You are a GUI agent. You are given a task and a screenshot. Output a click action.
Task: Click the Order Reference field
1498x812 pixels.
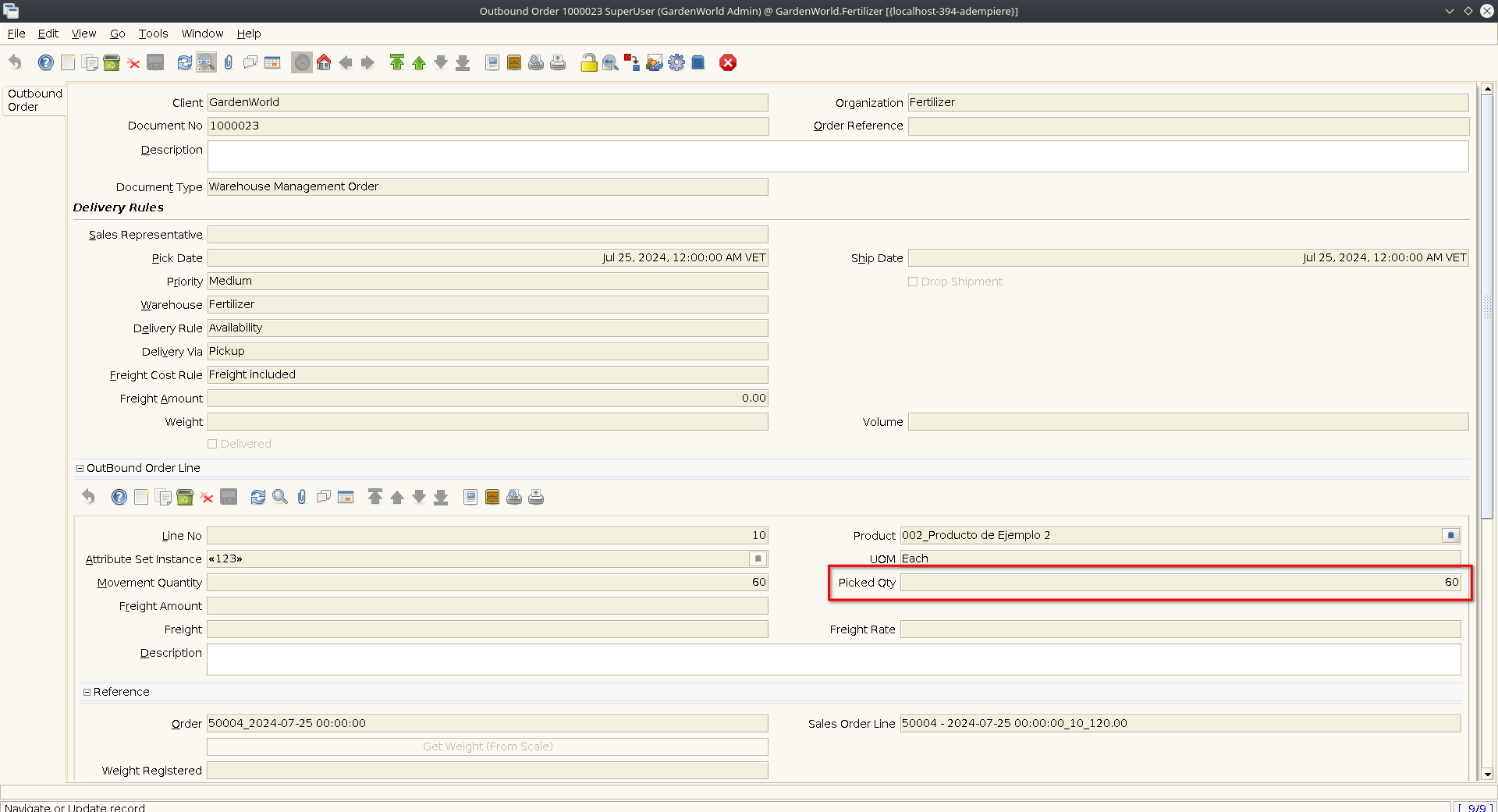coord(1188,126)
